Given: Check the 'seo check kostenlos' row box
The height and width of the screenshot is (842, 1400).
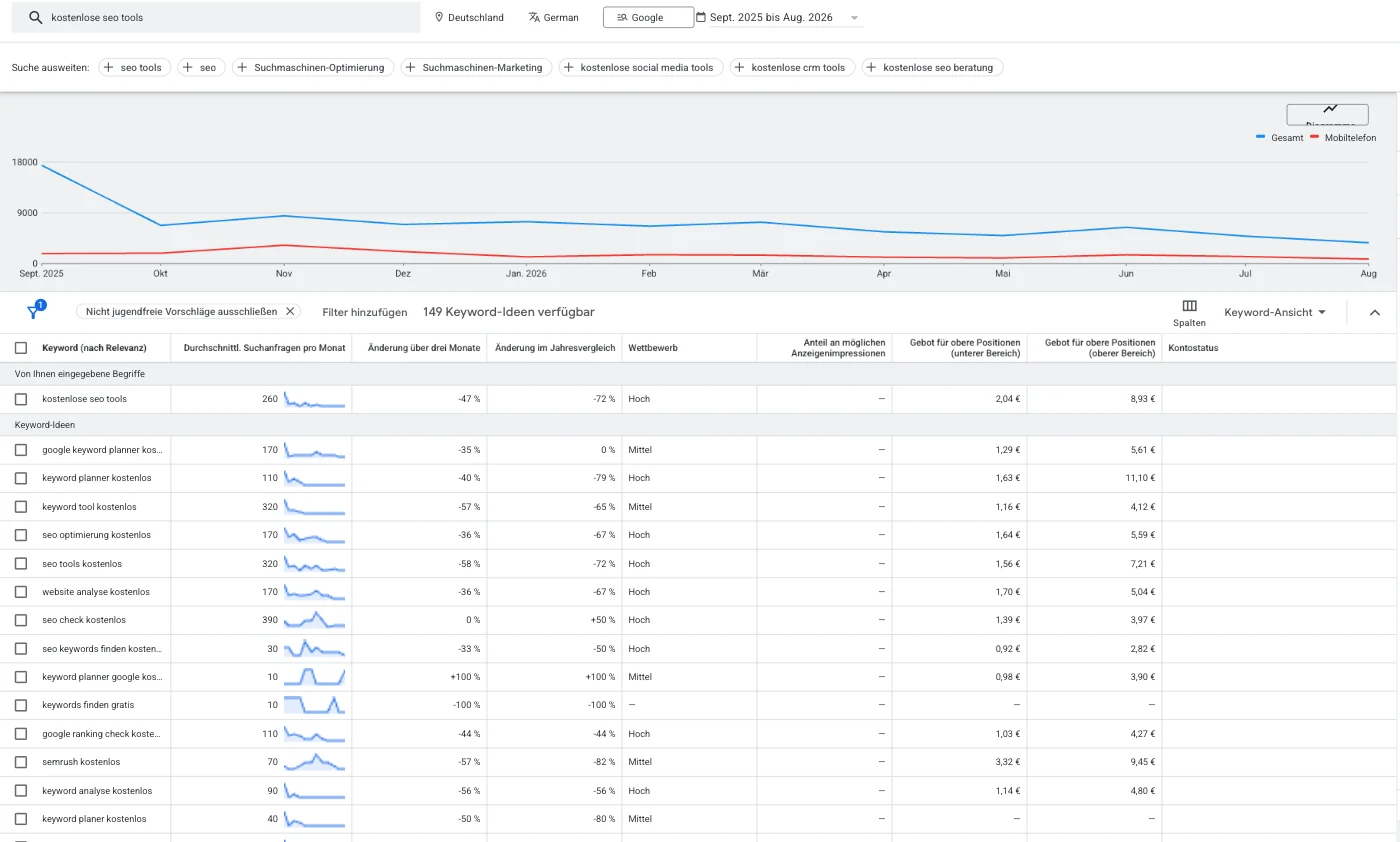Looking at the screenshot, I should [x=21, y=620].
